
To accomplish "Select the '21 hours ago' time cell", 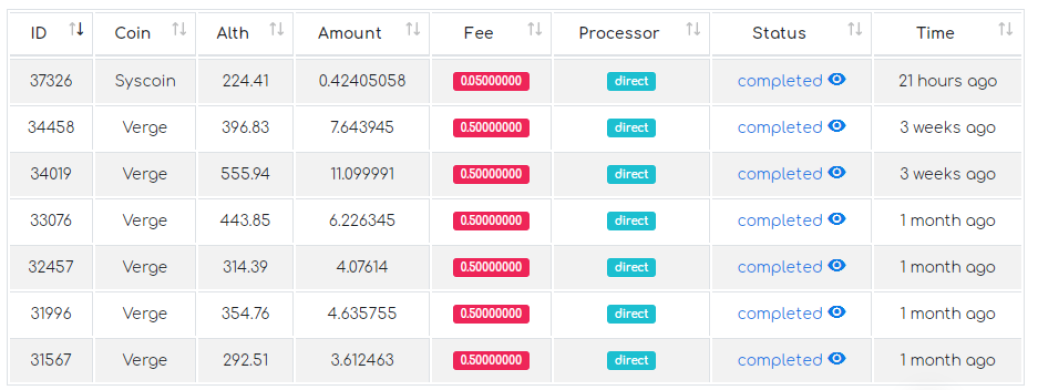I will point(947,81).
